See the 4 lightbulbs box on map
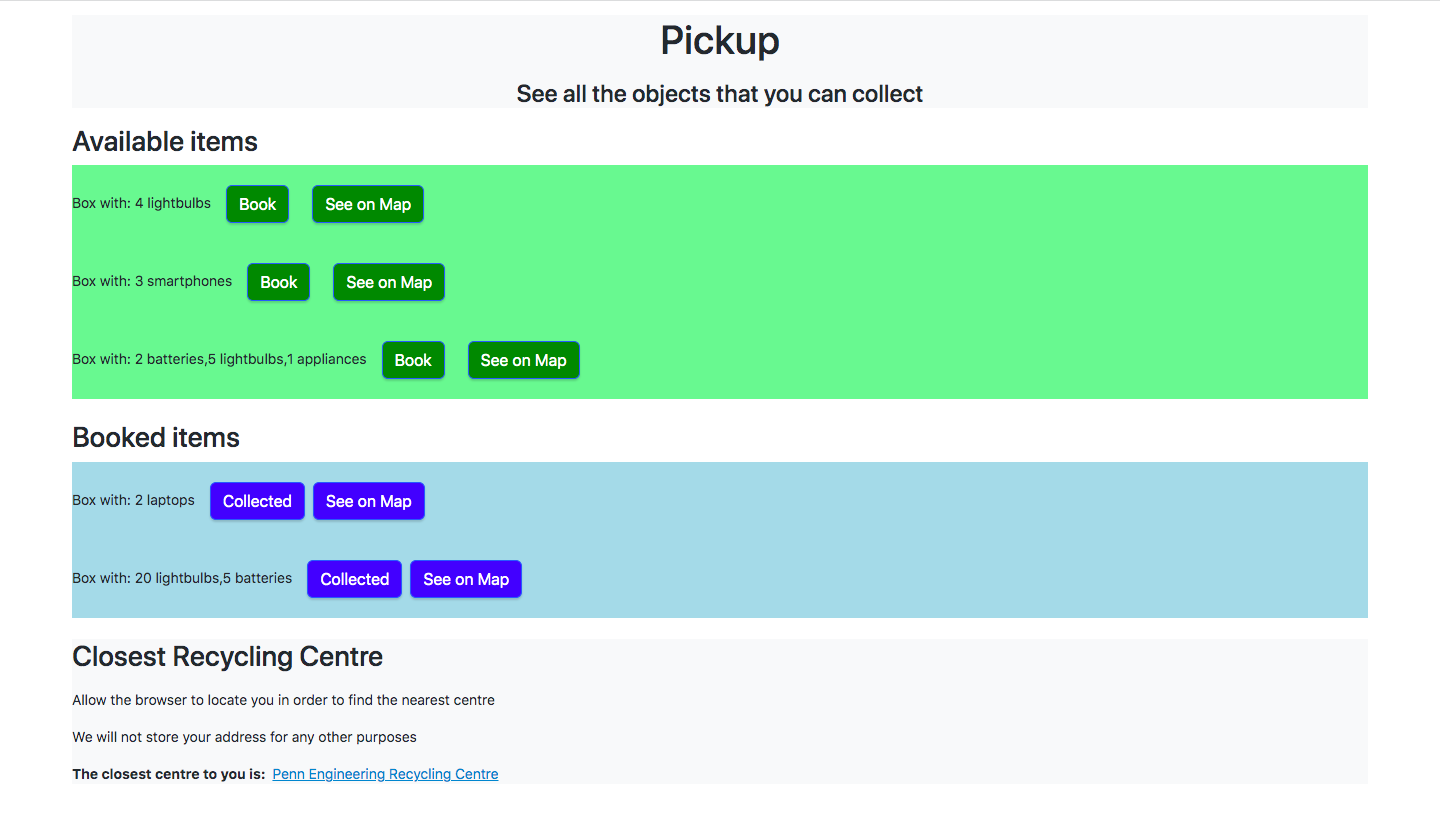This screenshot has width=1440, height=821. click(368, 204)
